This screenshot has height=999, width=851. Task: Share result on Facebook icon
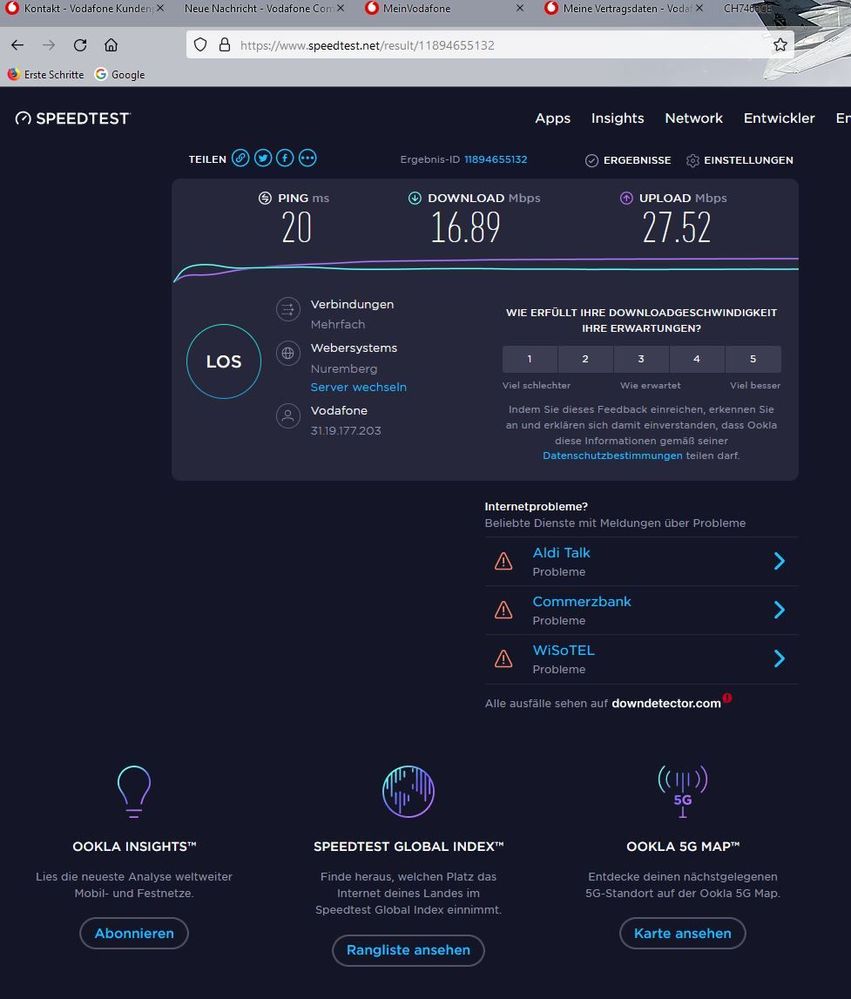[x=285, y=158]
